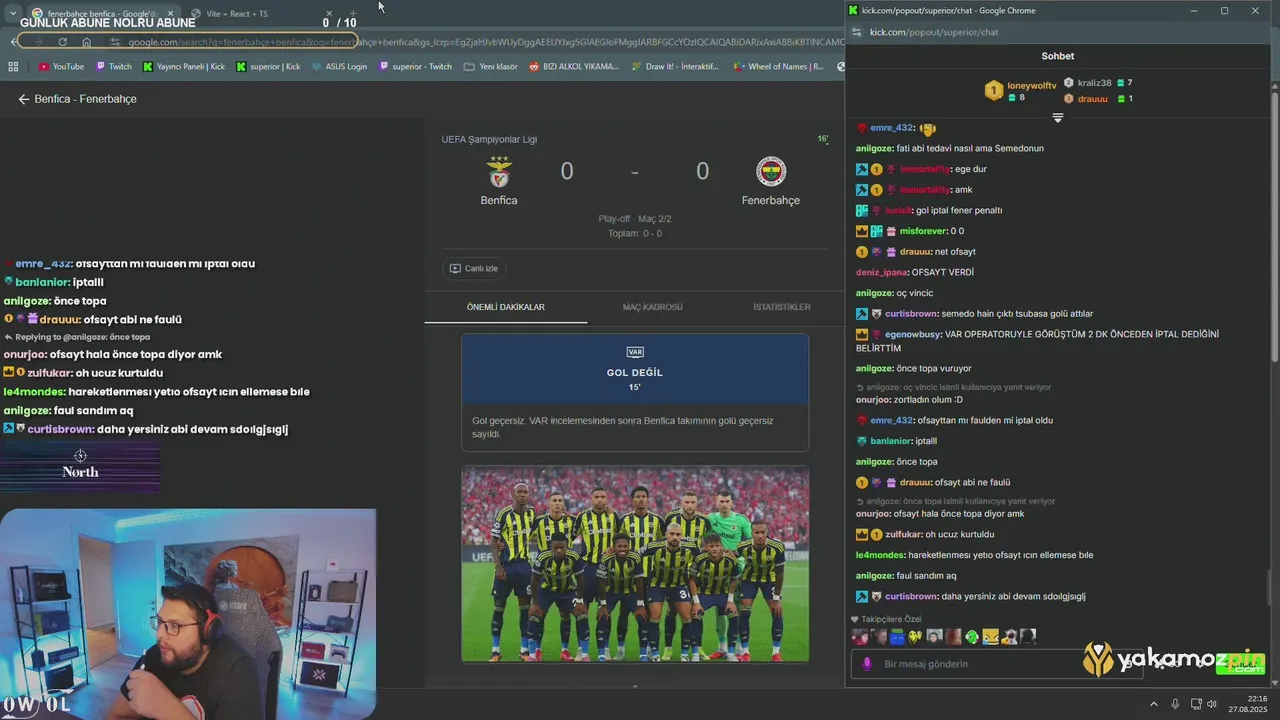The image size is (1280, 720).
Task: Open zulfukar's username in Kick chat
Action: click(904, 534)
